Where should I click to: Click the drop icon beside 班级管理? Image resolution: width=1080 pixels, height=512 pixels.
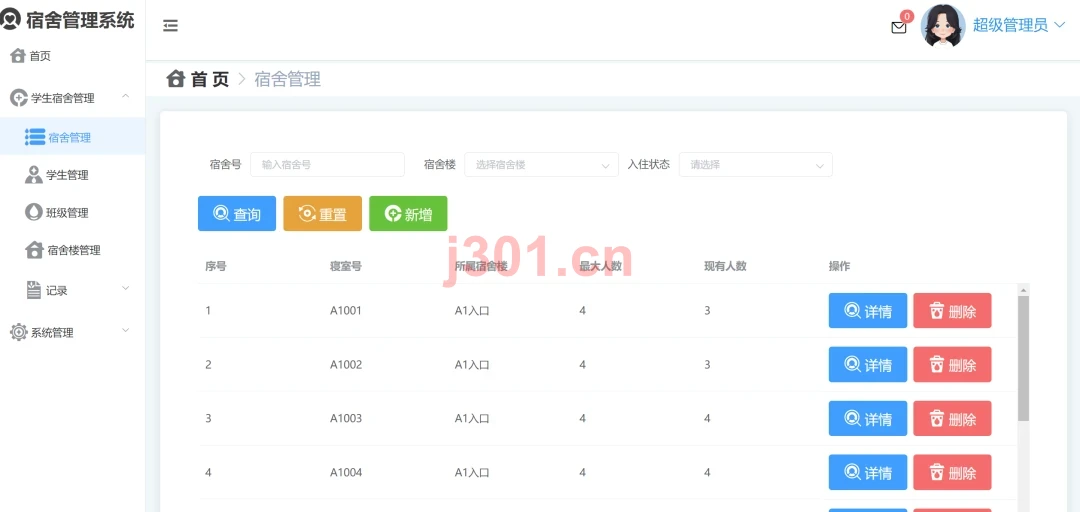coord(33,212)
